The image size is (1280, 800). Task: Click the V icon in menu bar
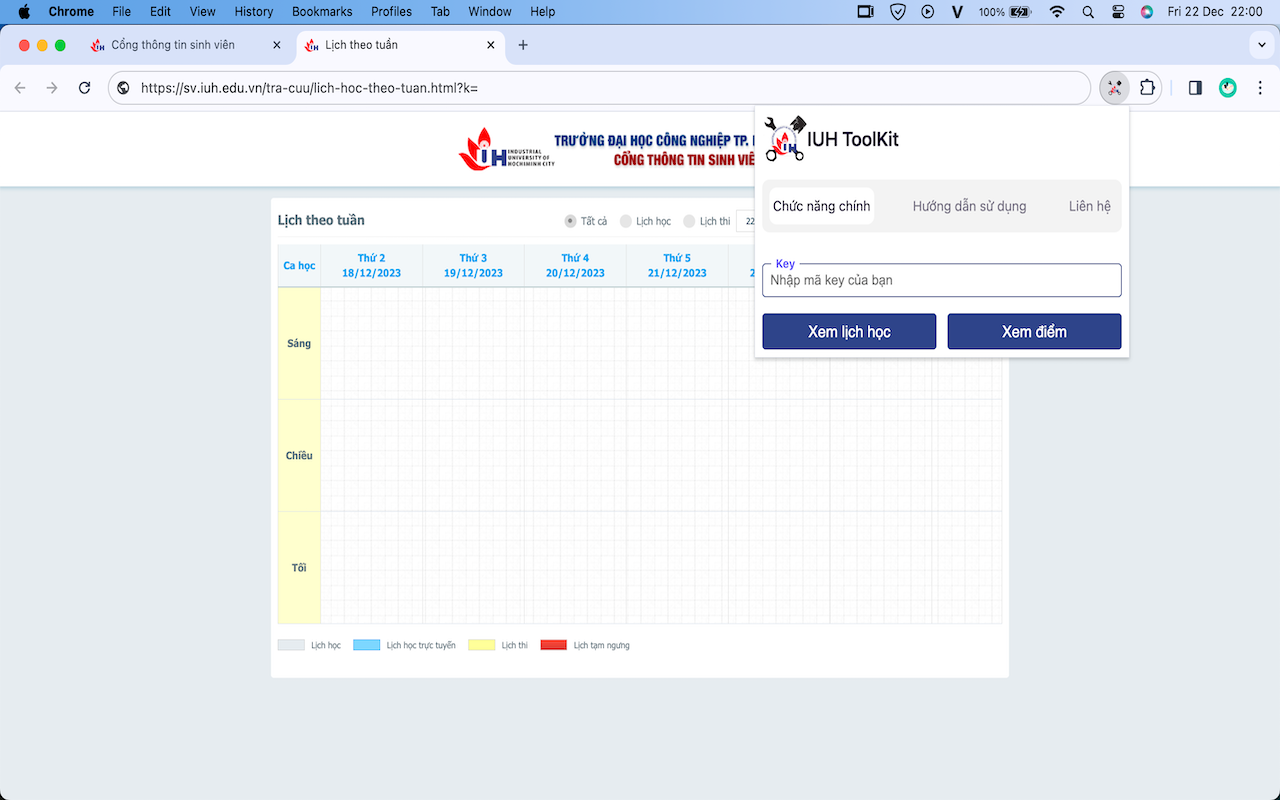click(x=957, y=12)
